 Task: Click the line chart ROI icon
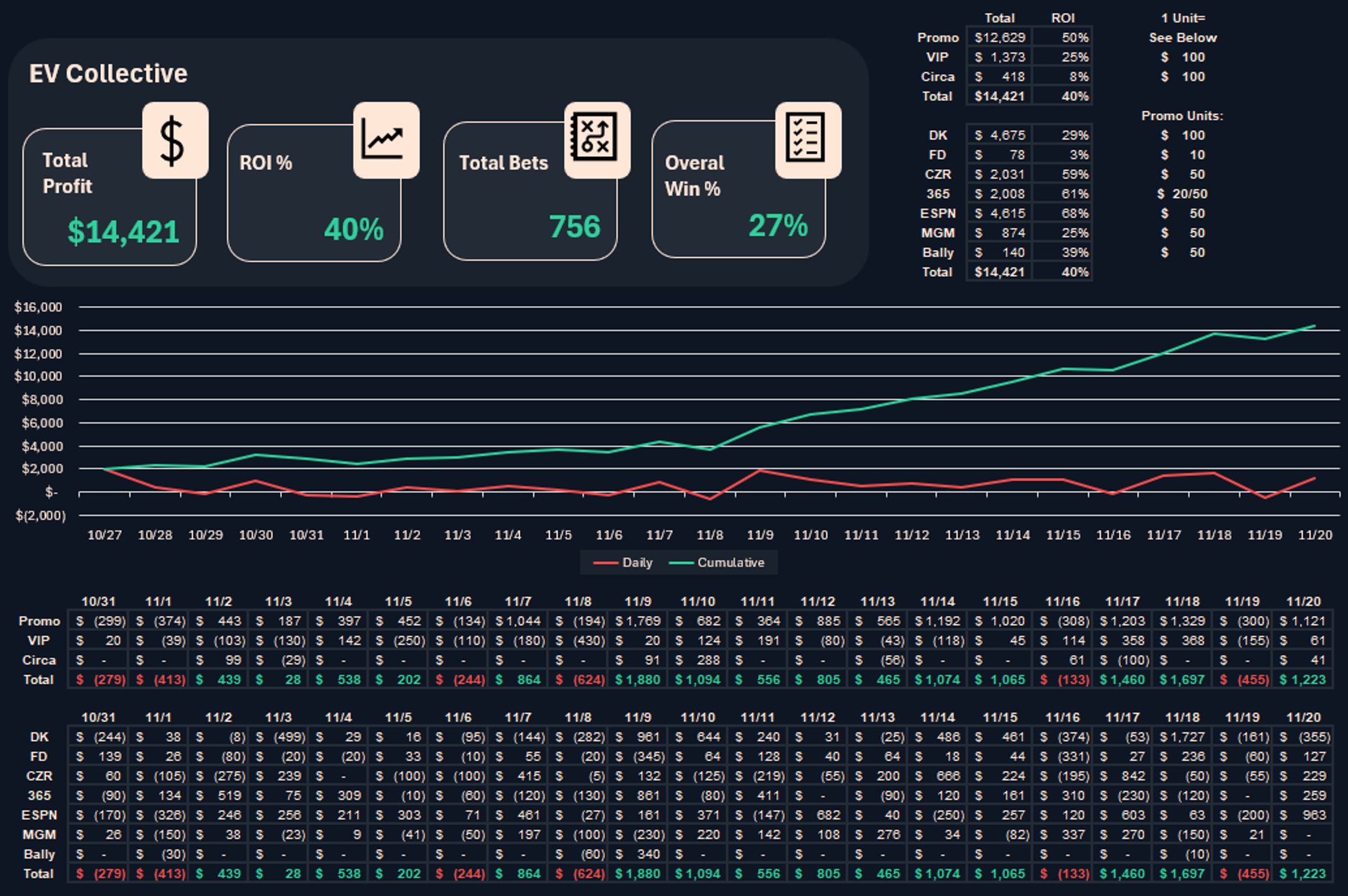click(x=386, y=141)
